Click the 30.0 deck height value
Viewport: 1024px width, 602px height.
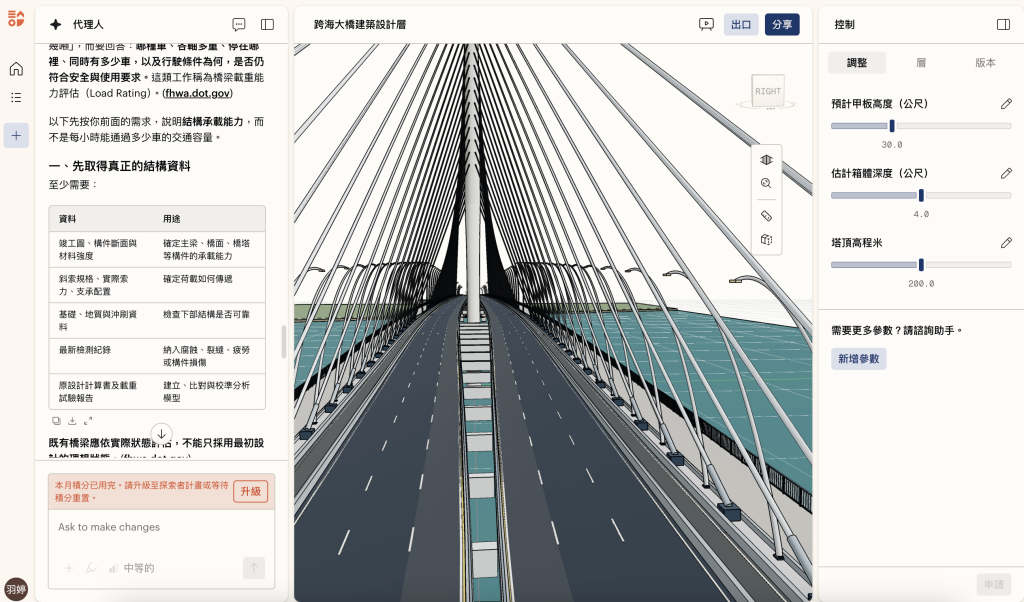coord(892,145)
